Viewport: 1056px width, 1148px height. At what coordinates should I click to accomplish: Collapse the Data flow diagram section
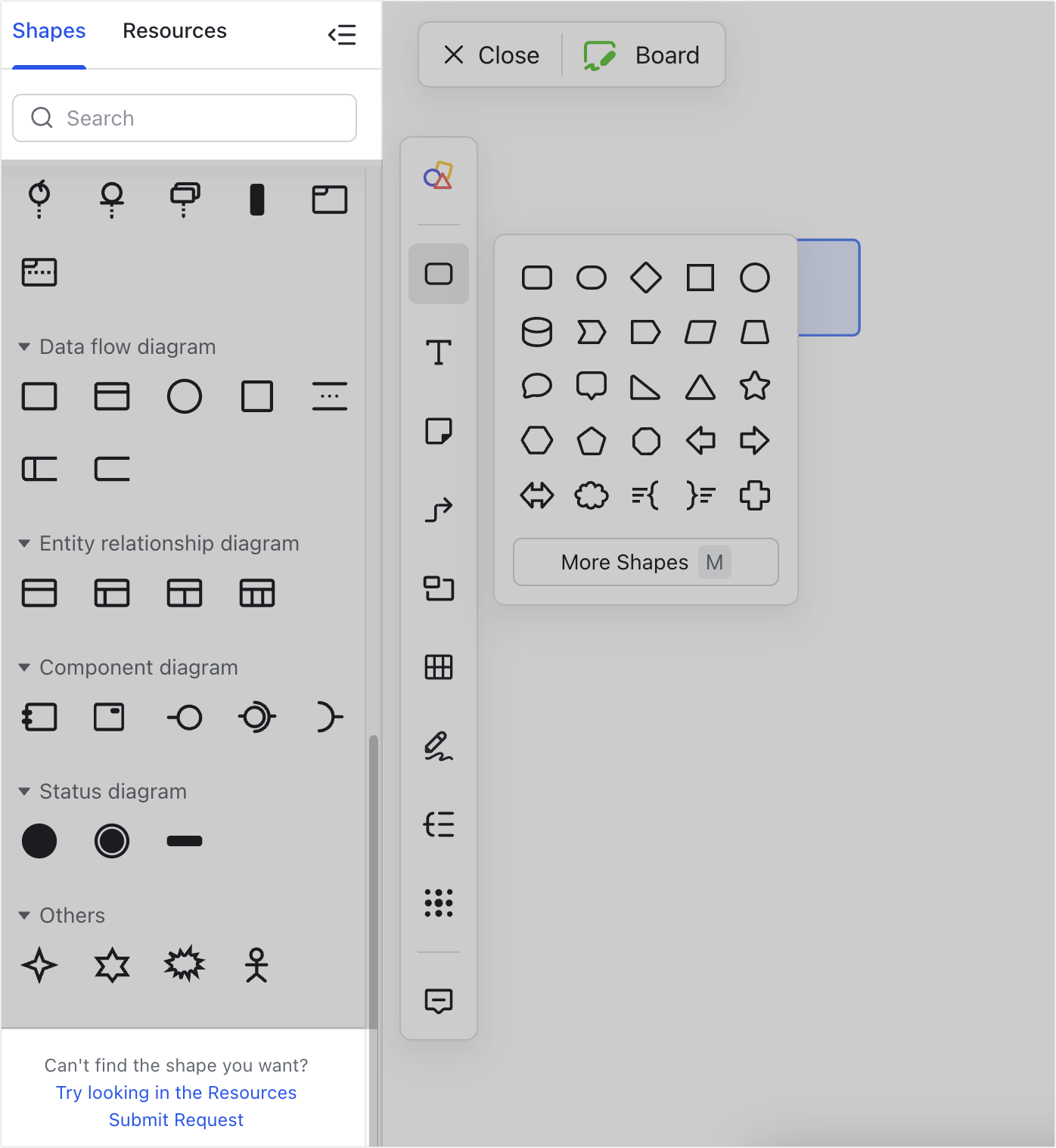click(x=24, y=347)
